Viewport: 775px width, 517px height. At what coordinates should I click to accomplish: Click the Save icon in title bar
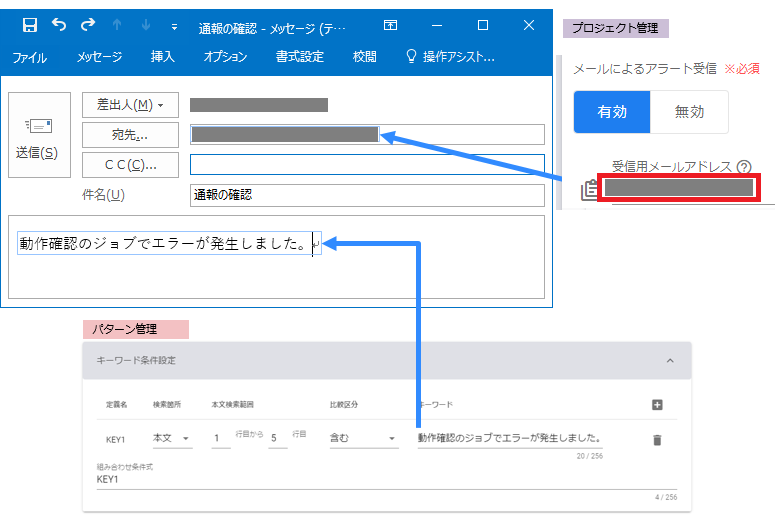(30, 25)
